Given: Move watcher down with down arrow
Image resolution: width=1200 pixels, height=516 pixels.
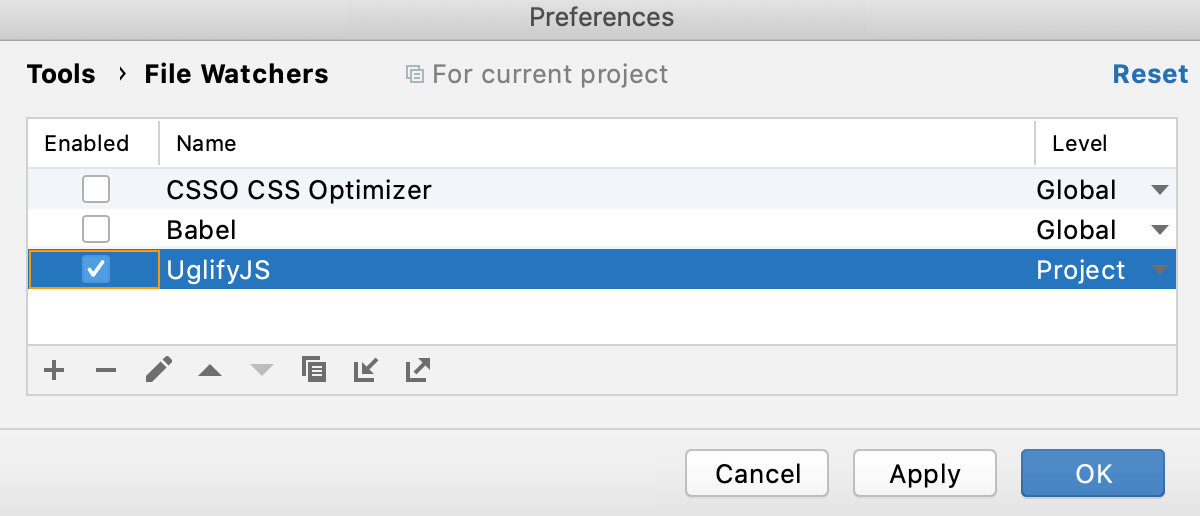Looking at the screenshot, I should [261, 371].
